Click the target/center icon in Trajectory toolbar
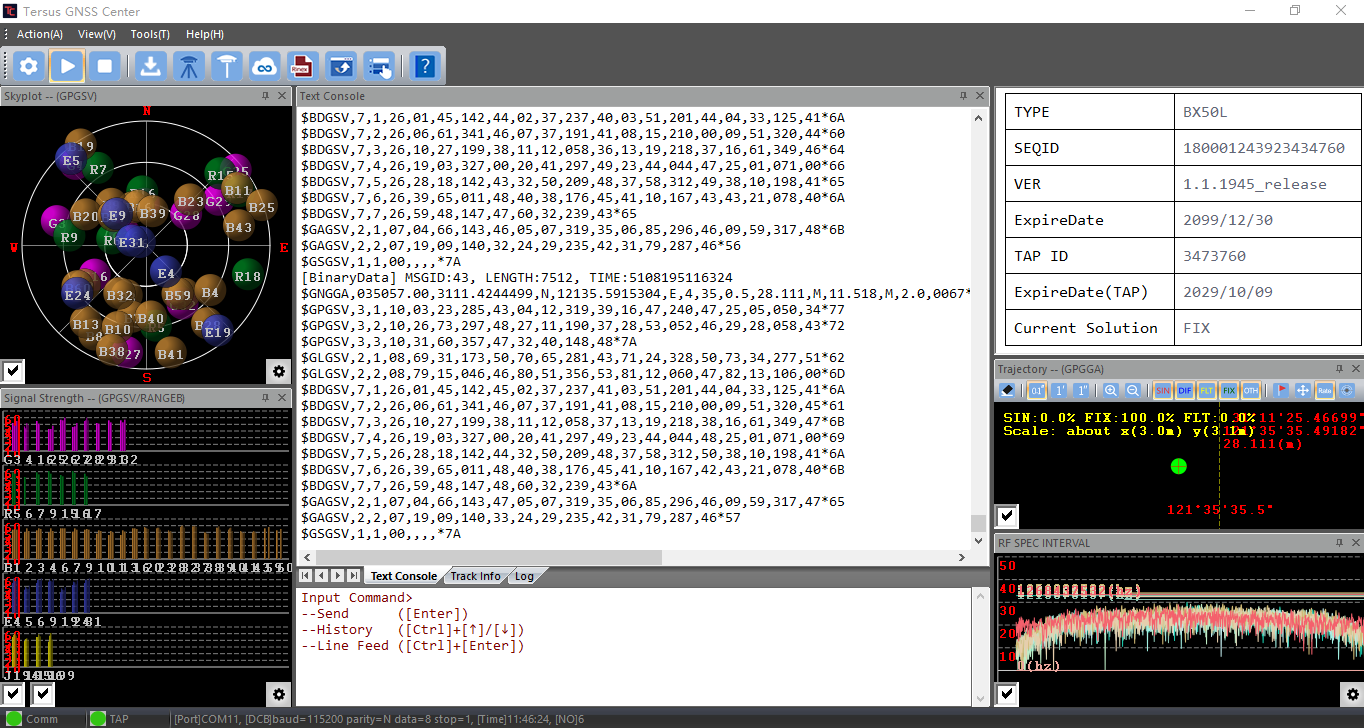The height and width of the screenshot is (728, 1364). 1346,390
